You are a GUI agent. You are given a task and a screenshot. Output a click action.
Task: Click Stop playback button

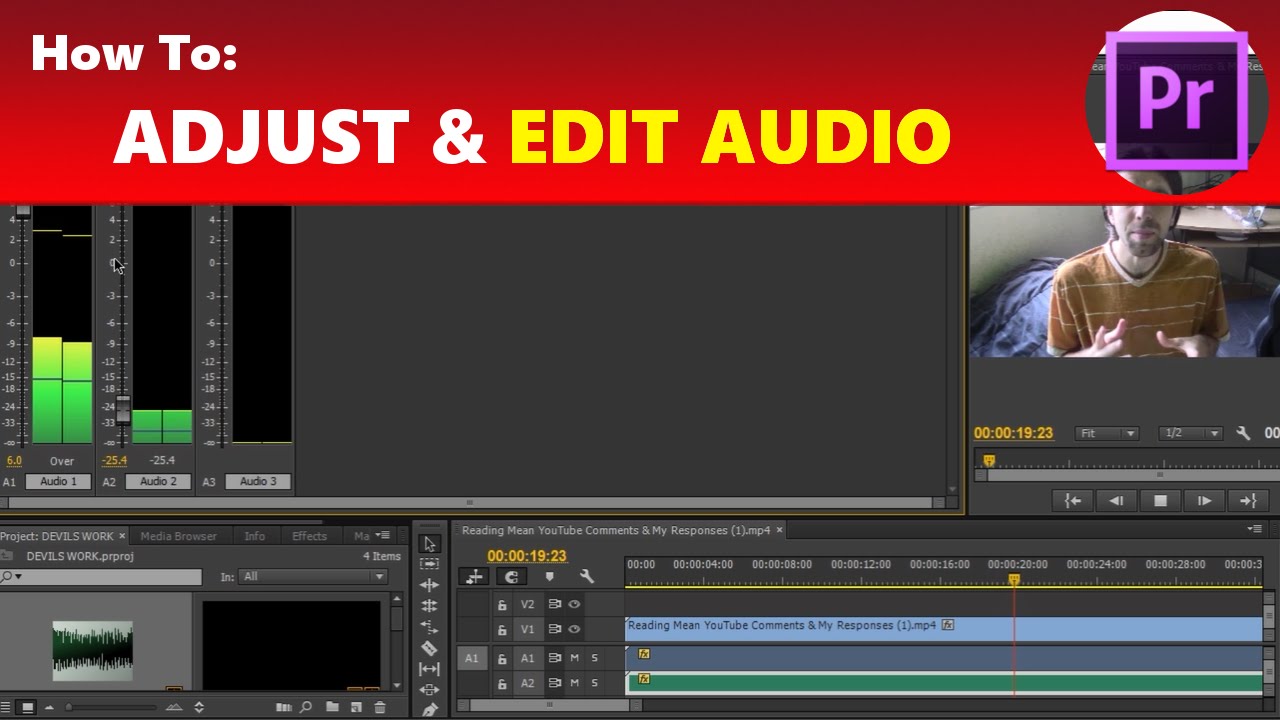pos(1160,501)
